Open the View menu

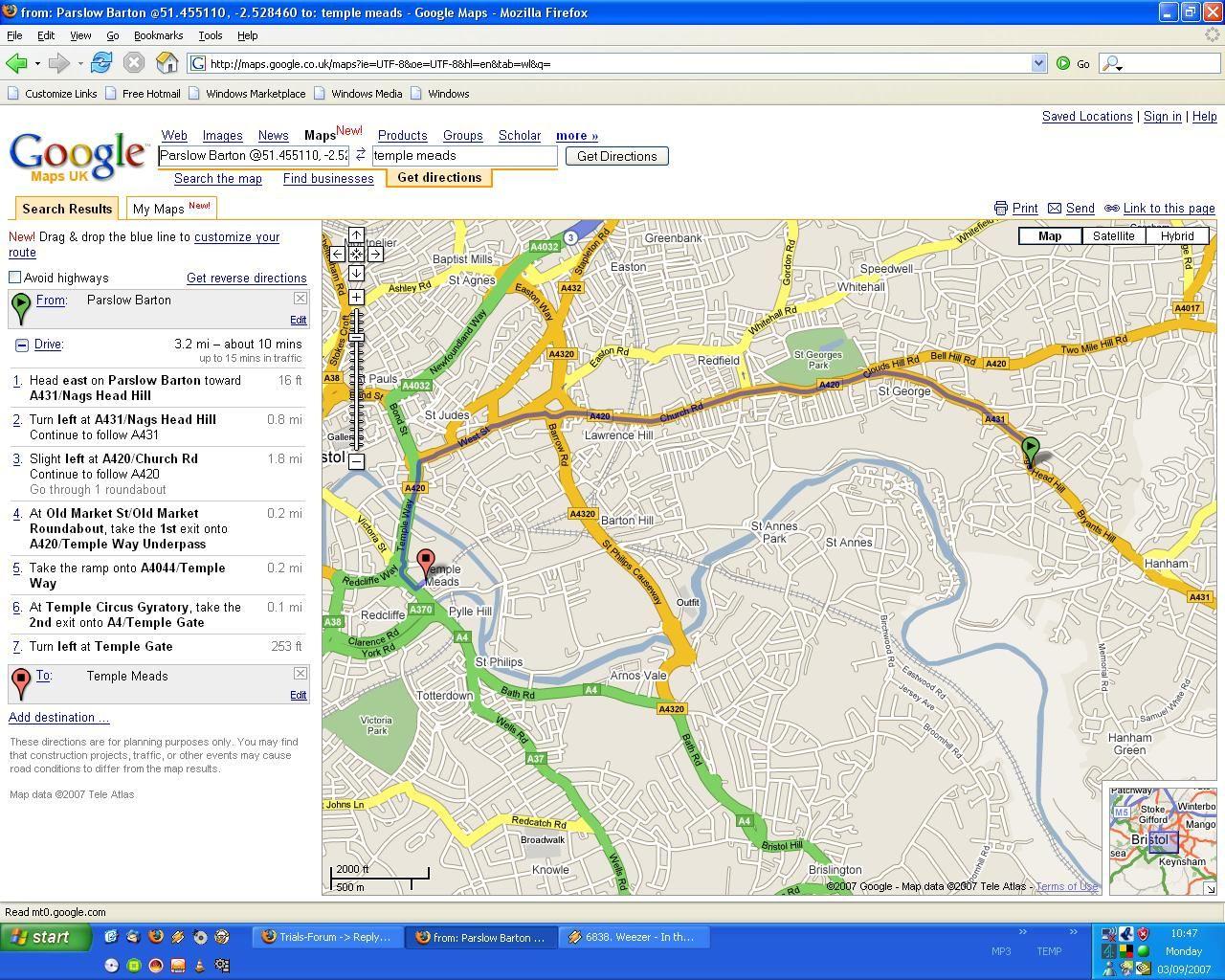(x=80, y=35)
